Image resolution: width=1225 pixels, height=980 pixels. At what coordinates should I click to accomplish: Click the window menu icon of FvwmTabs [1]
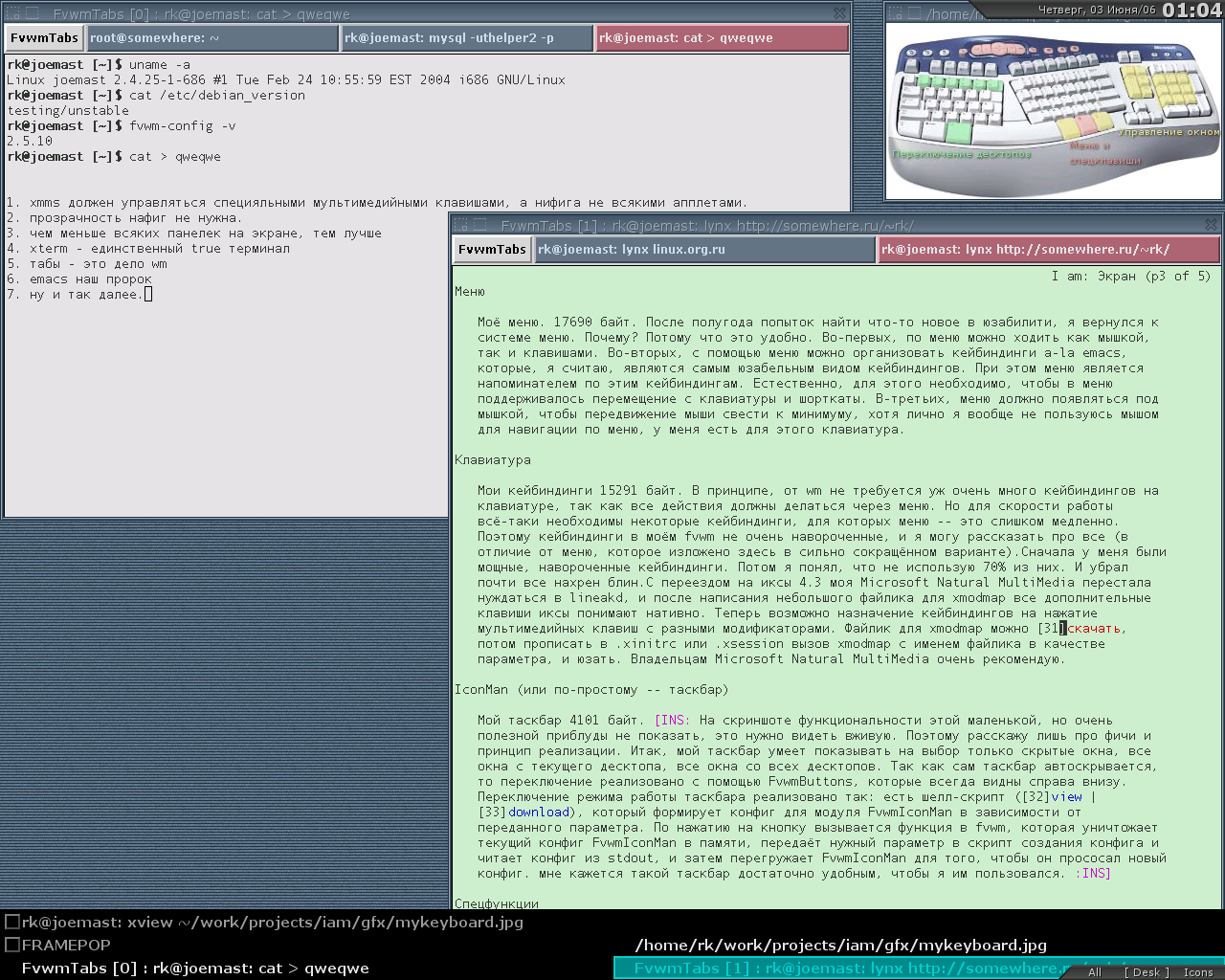460,225
